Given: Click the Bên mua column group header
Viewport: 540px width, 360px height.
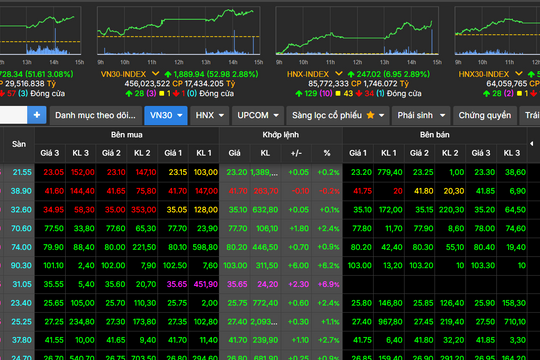Looking at the screenshot, I should (127, 135).
